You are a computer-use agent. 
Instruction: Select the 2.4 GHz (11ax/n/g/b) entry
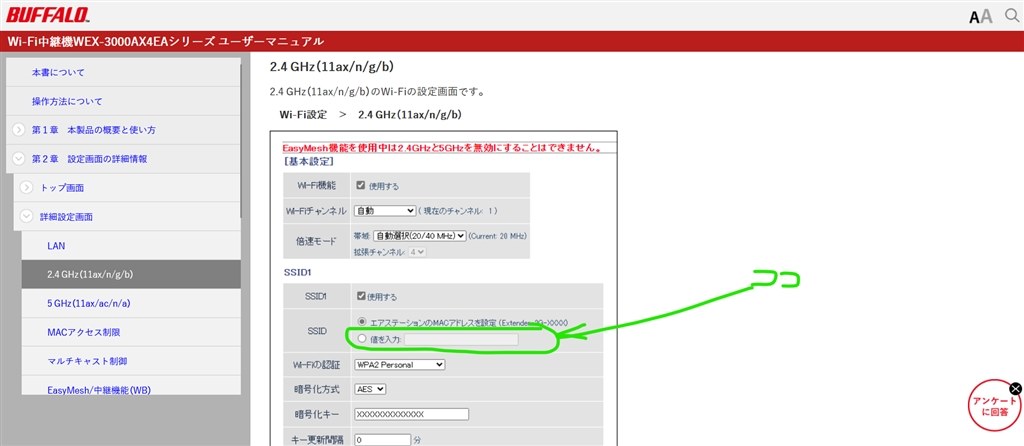[131, 274]
